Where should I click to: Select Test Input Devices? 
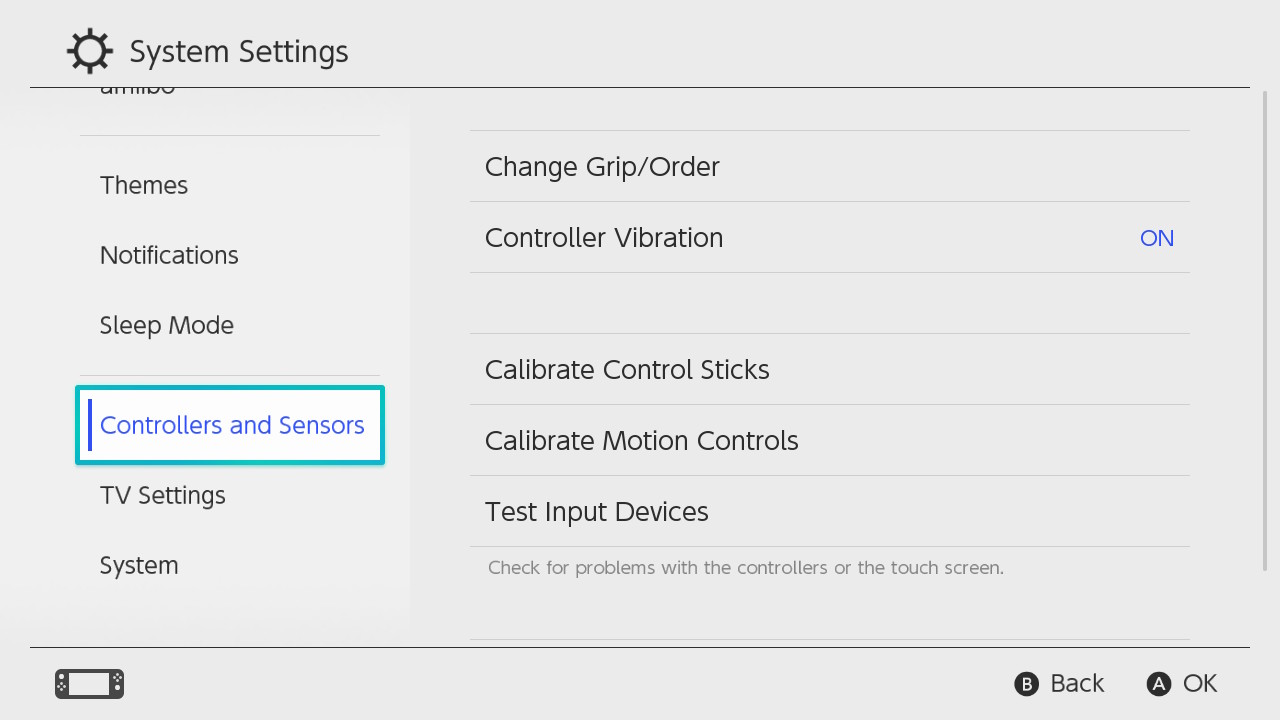click(x=596, y=512)
